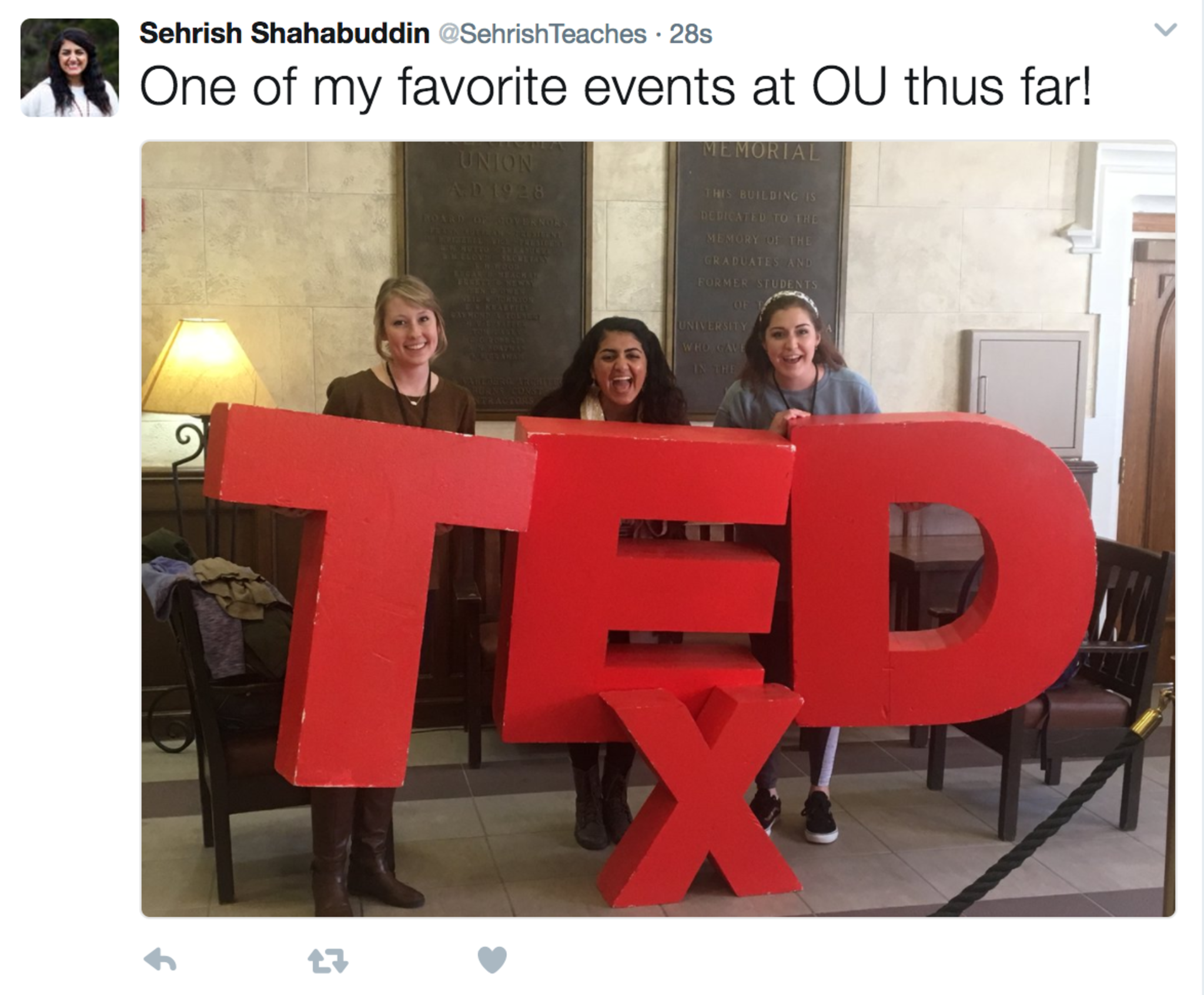Like the tweet with the heart icon
1204x995 pixels.
coord(492,960)
